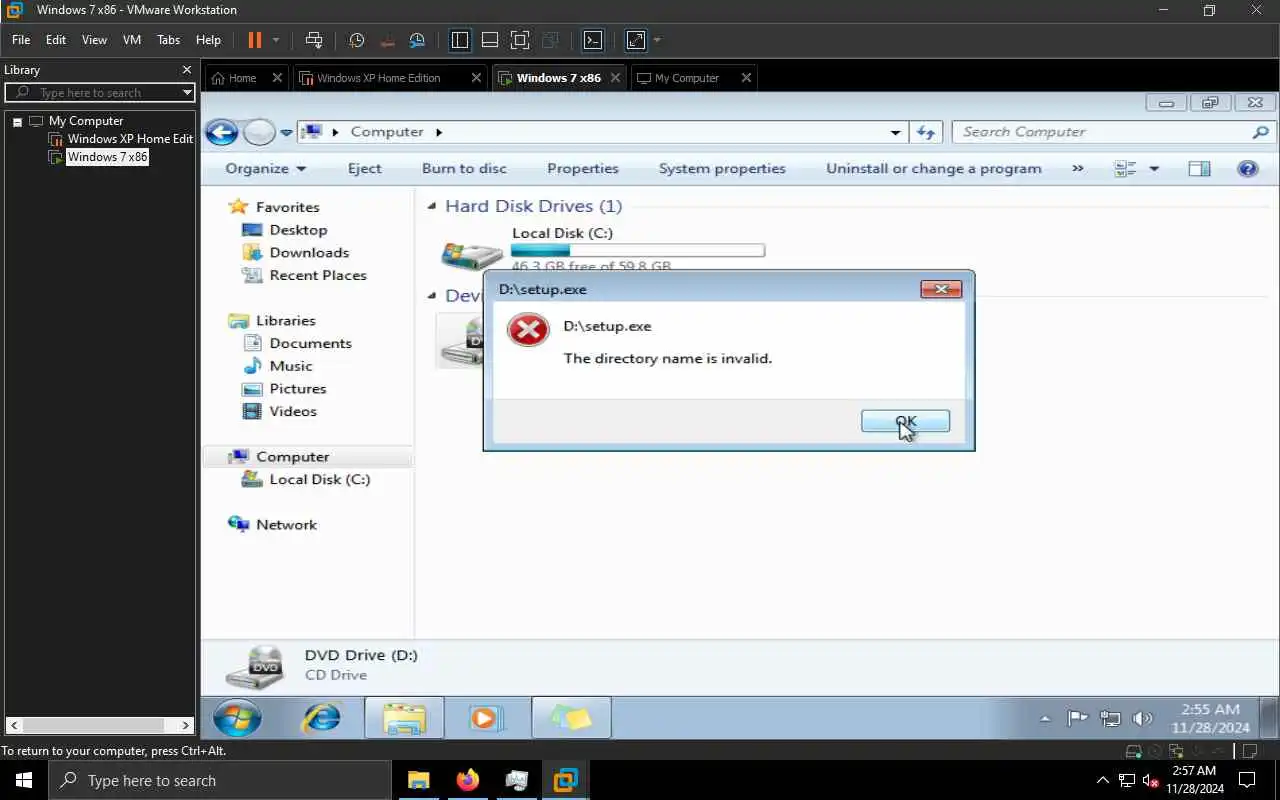The image size is (1280, 800).
Task: Open the VMware Tabs menu
Action: 168,40
